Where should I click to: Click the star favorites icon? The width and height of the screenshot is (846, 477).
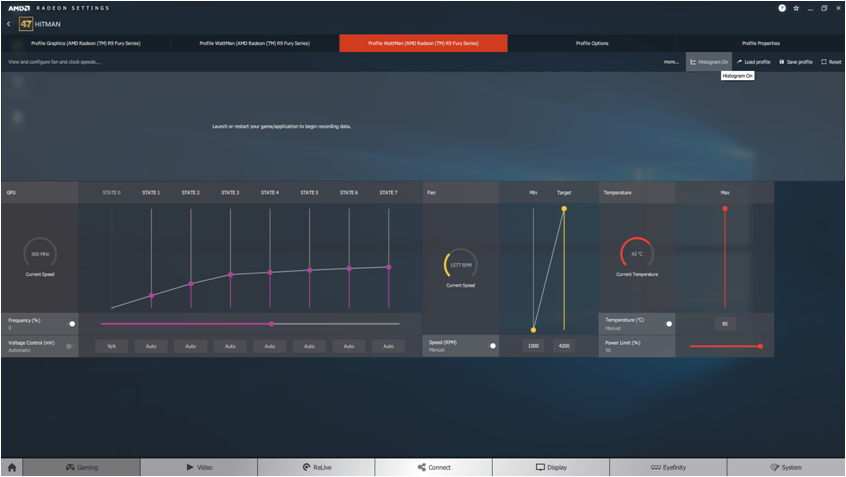point(796,8)
